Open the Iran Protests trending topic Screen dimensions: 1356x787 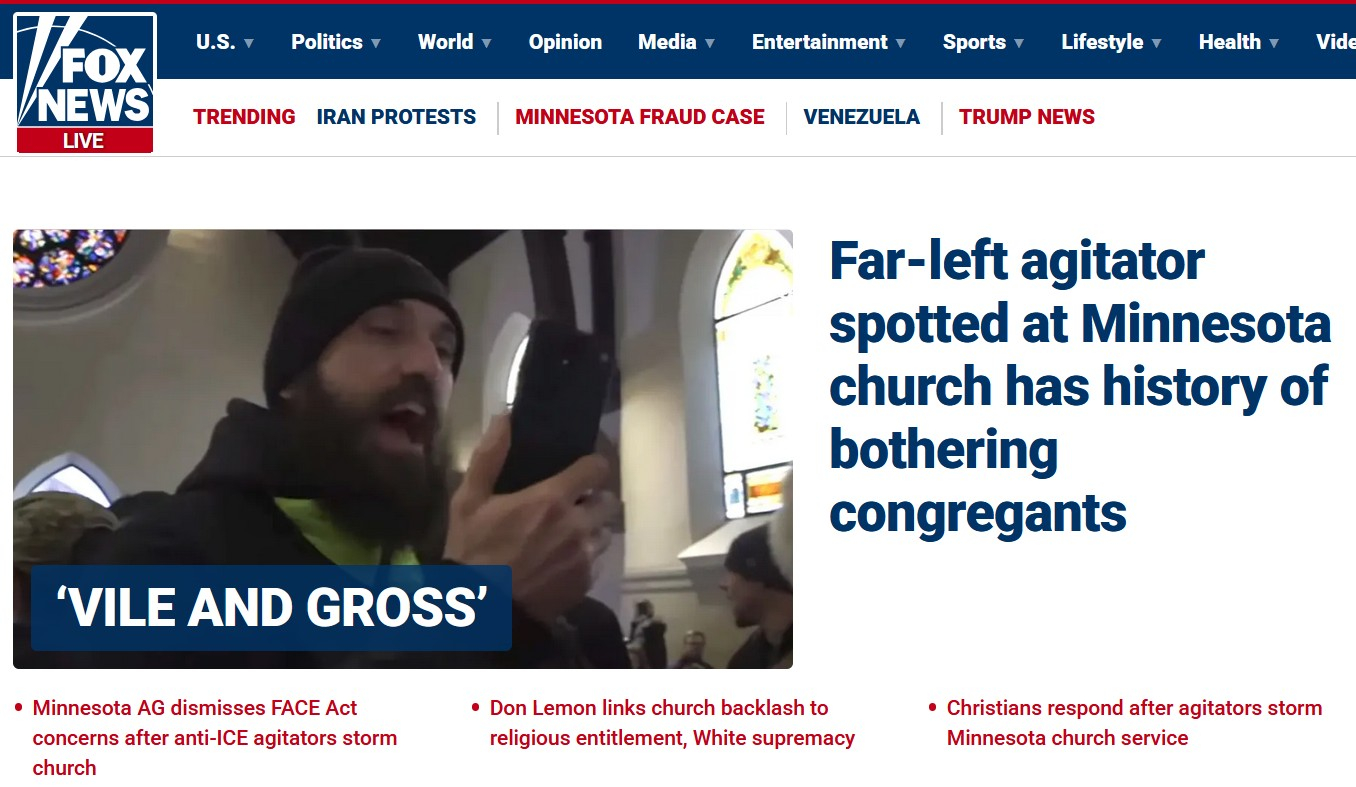396,117
